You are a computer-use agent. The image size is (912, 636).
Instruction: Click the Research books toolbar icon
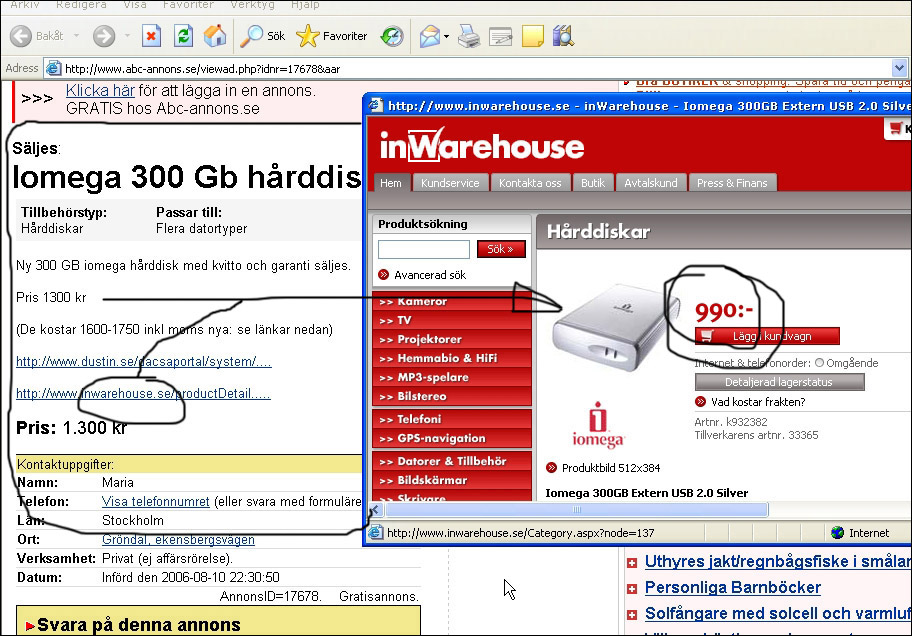click(563, 36)
